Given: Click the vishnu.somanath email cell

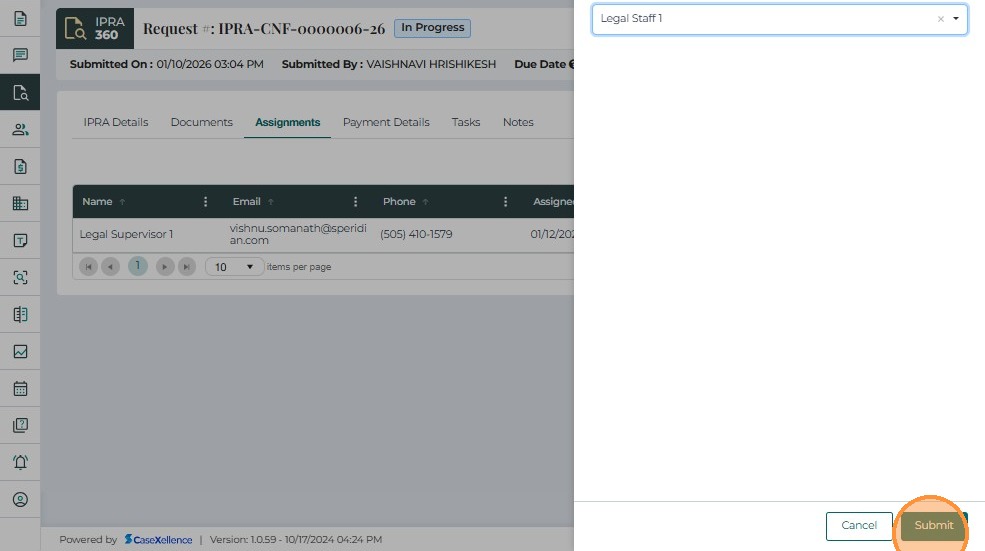Looking at the screenshot, I should point(298,234).
